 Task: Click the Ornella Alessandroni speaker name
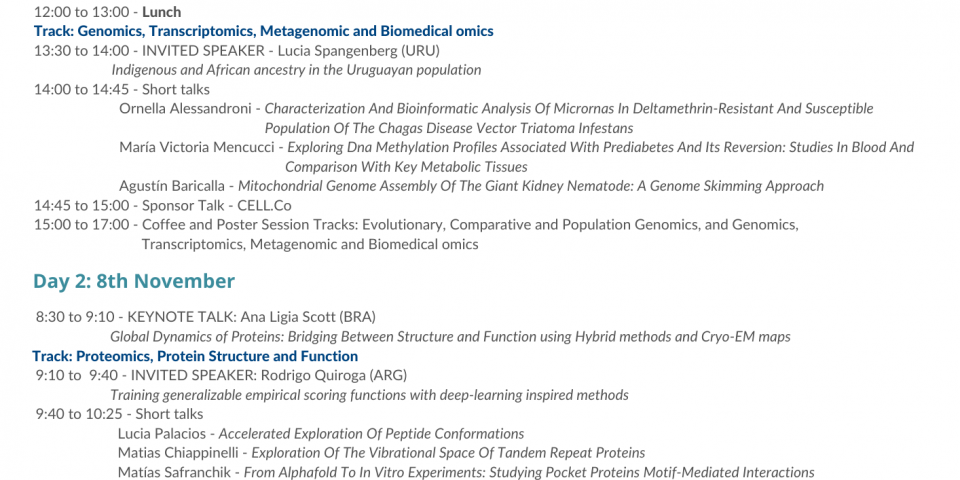pyautogui.click(x=187, y=108)
